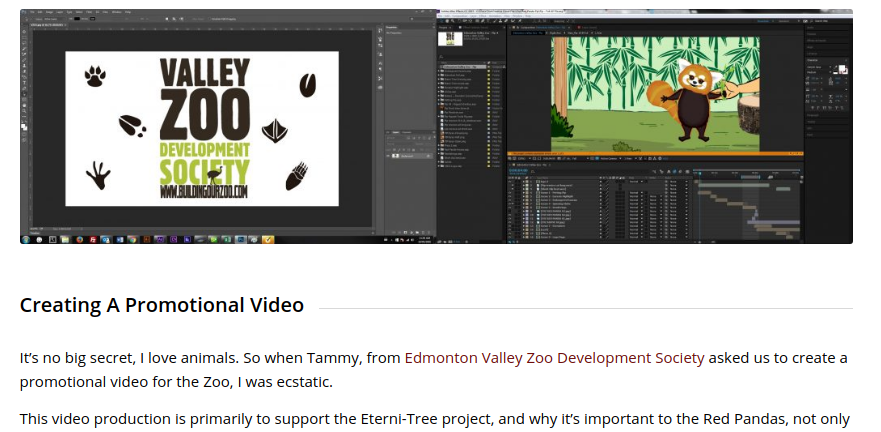Select the Background layer in Photoshop Layers panel
Image resolution: width=881 pixels, height=432 pixels.
pos(410,156)
